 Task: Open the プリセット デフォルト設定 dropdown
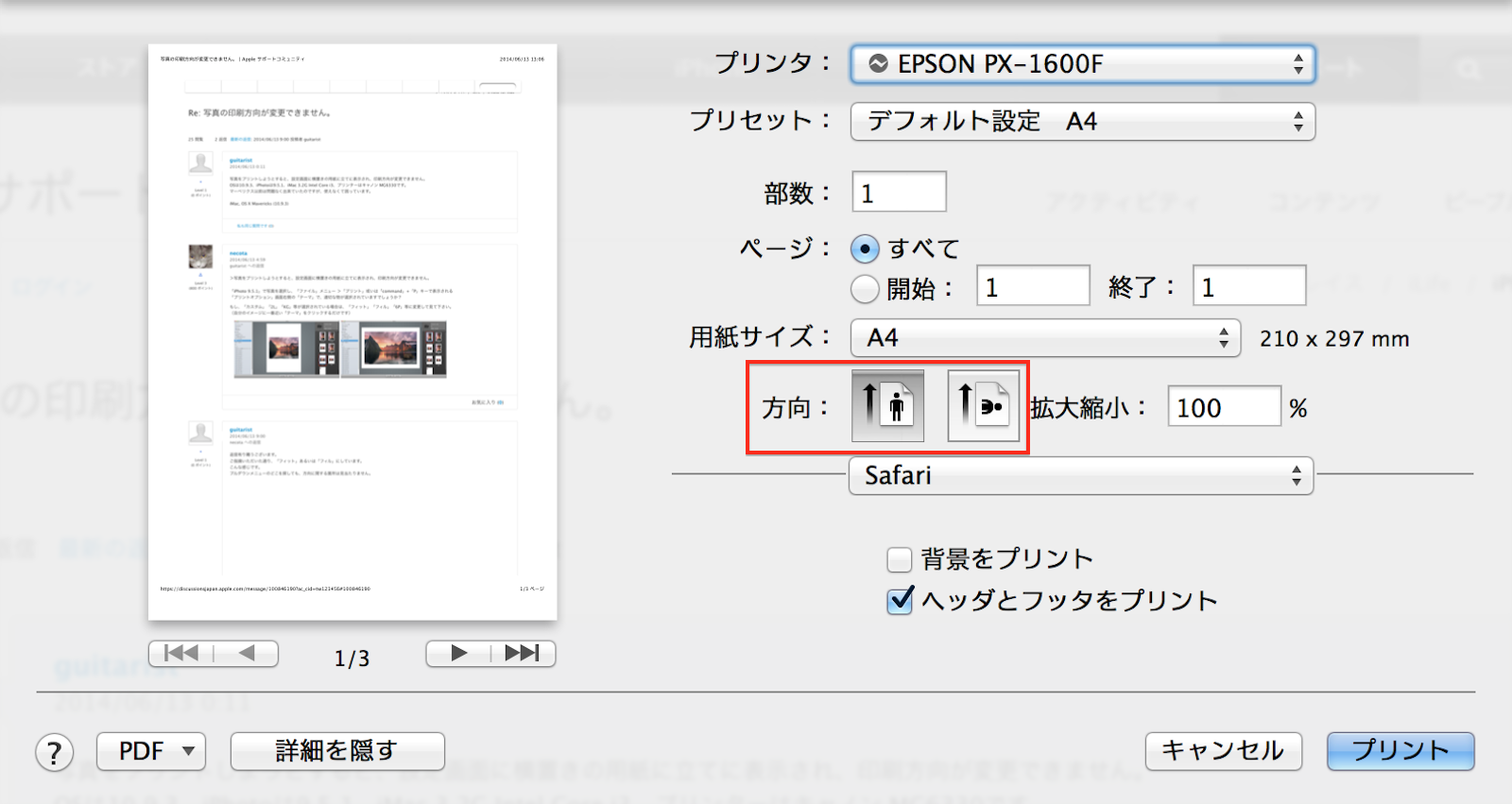click(x=1083, y=122)
